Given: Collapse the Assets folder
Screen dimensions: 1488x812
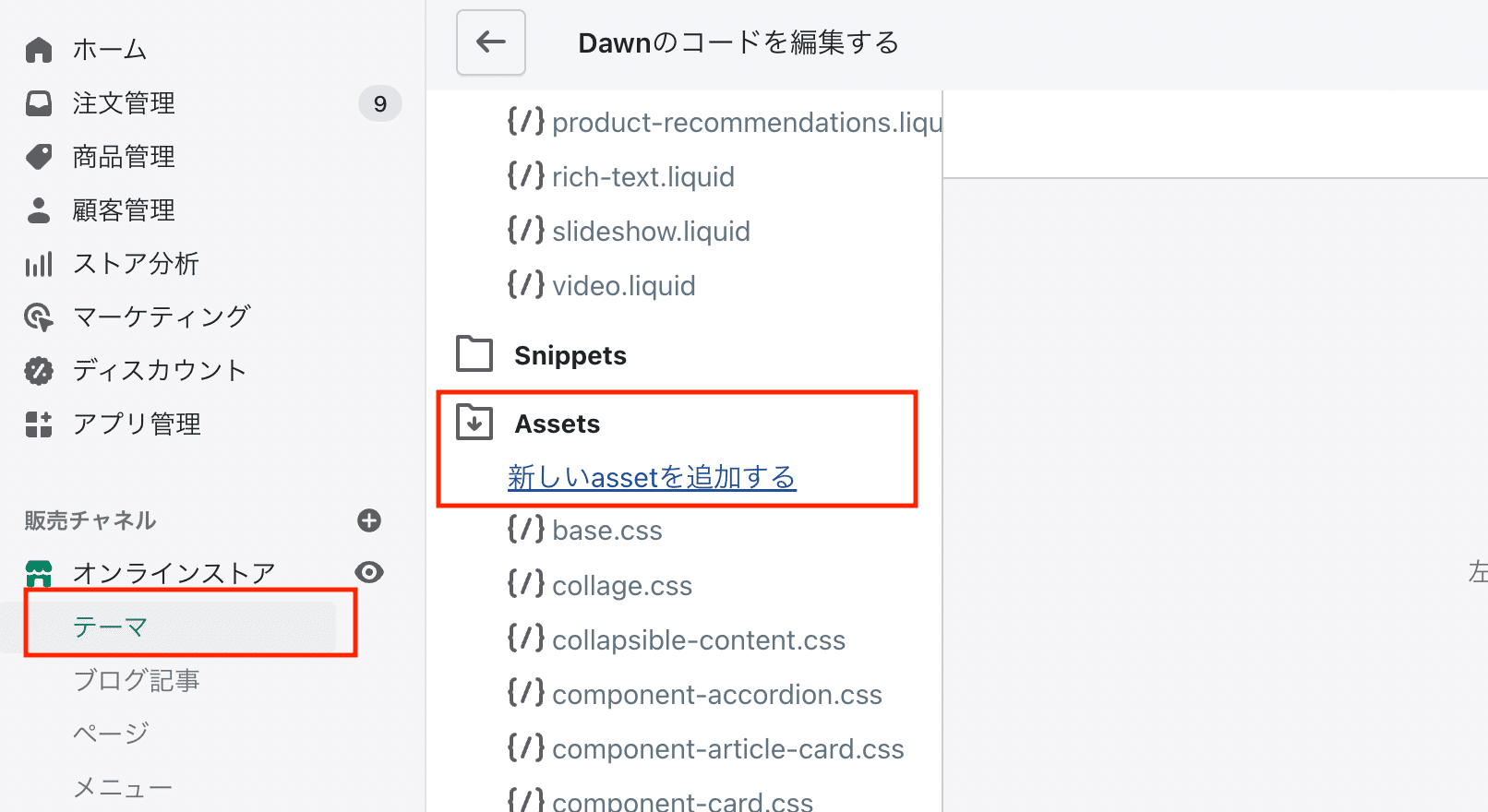Looking at the screenshot, I should coord(529,424).
